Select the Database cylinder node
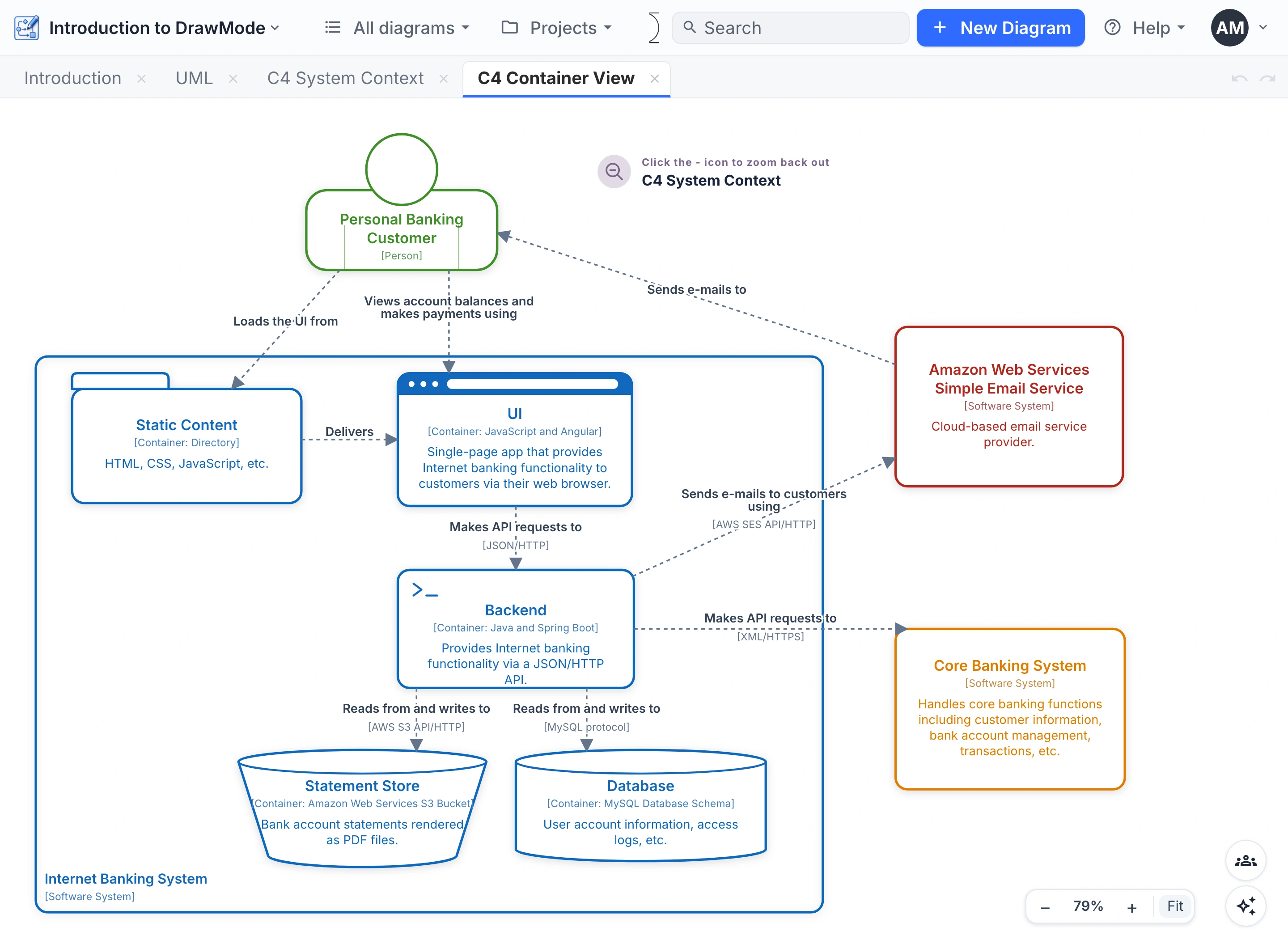The image size is (1288, 948). coord(640,806)
